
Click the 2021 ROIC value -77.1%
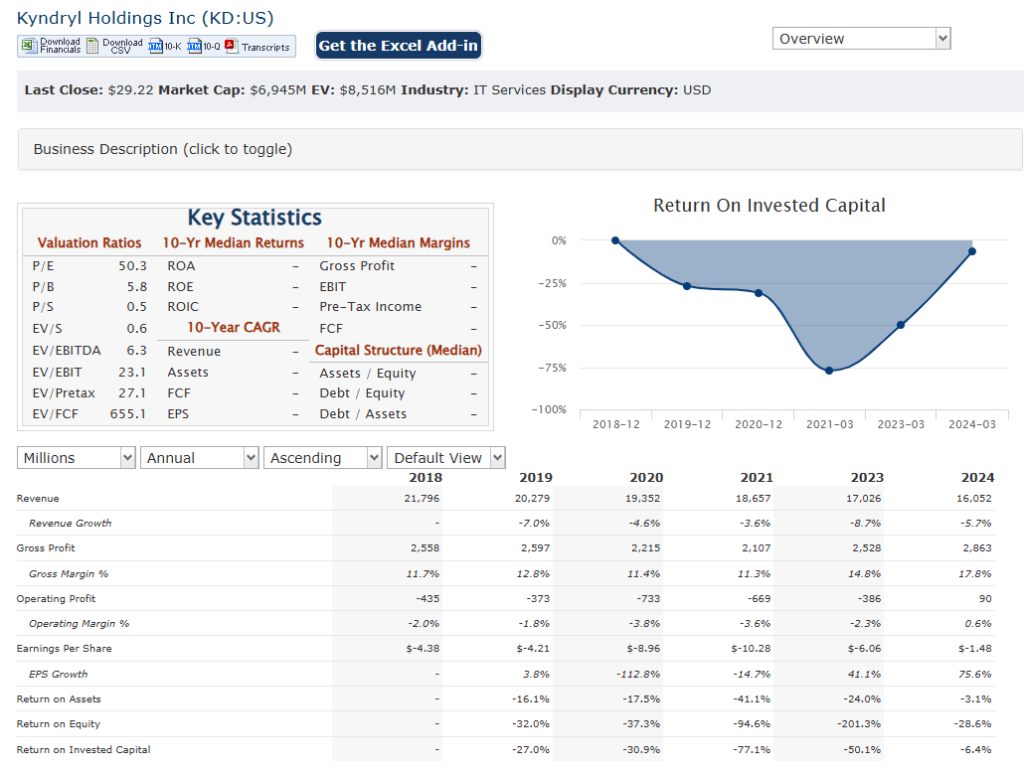752,750
